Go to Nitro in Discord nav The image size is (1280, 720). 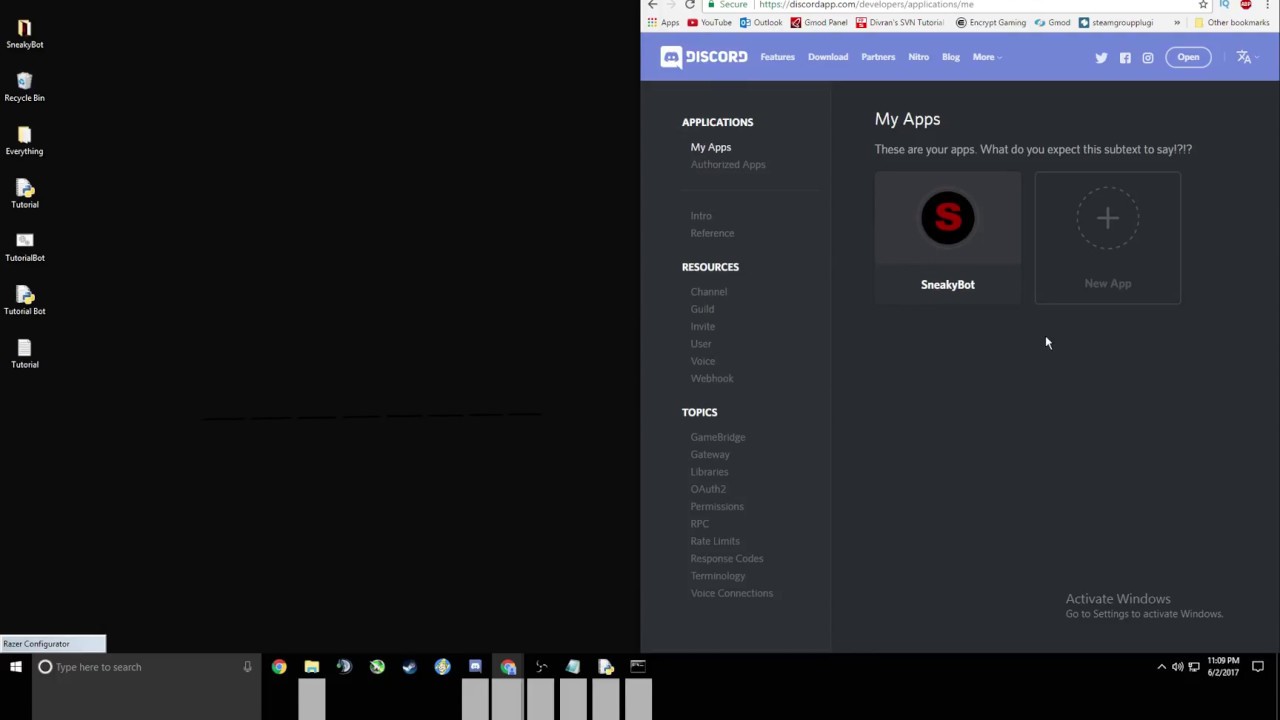918,57
